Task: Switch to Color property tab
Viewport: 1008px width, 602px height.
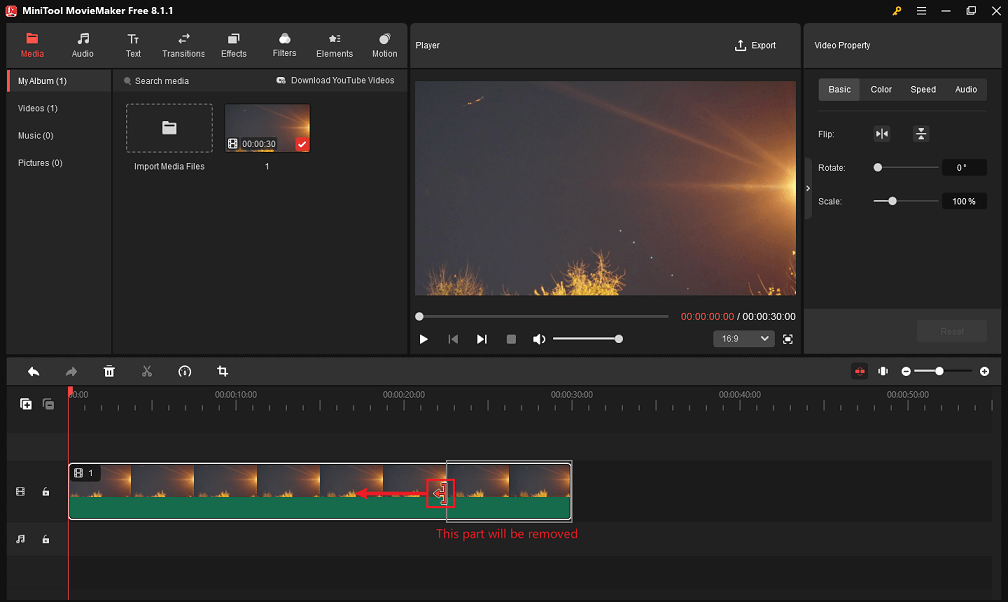Action: [881, 89]
